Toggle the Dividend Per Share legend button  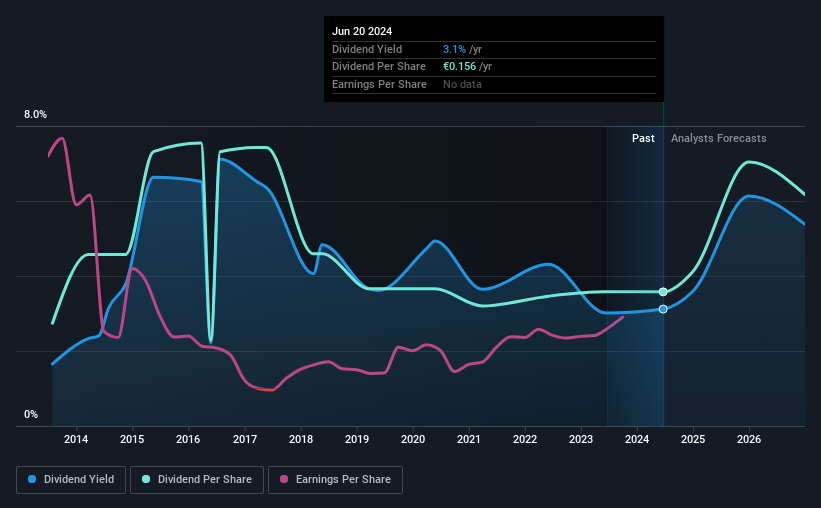[x=197, y=480]
